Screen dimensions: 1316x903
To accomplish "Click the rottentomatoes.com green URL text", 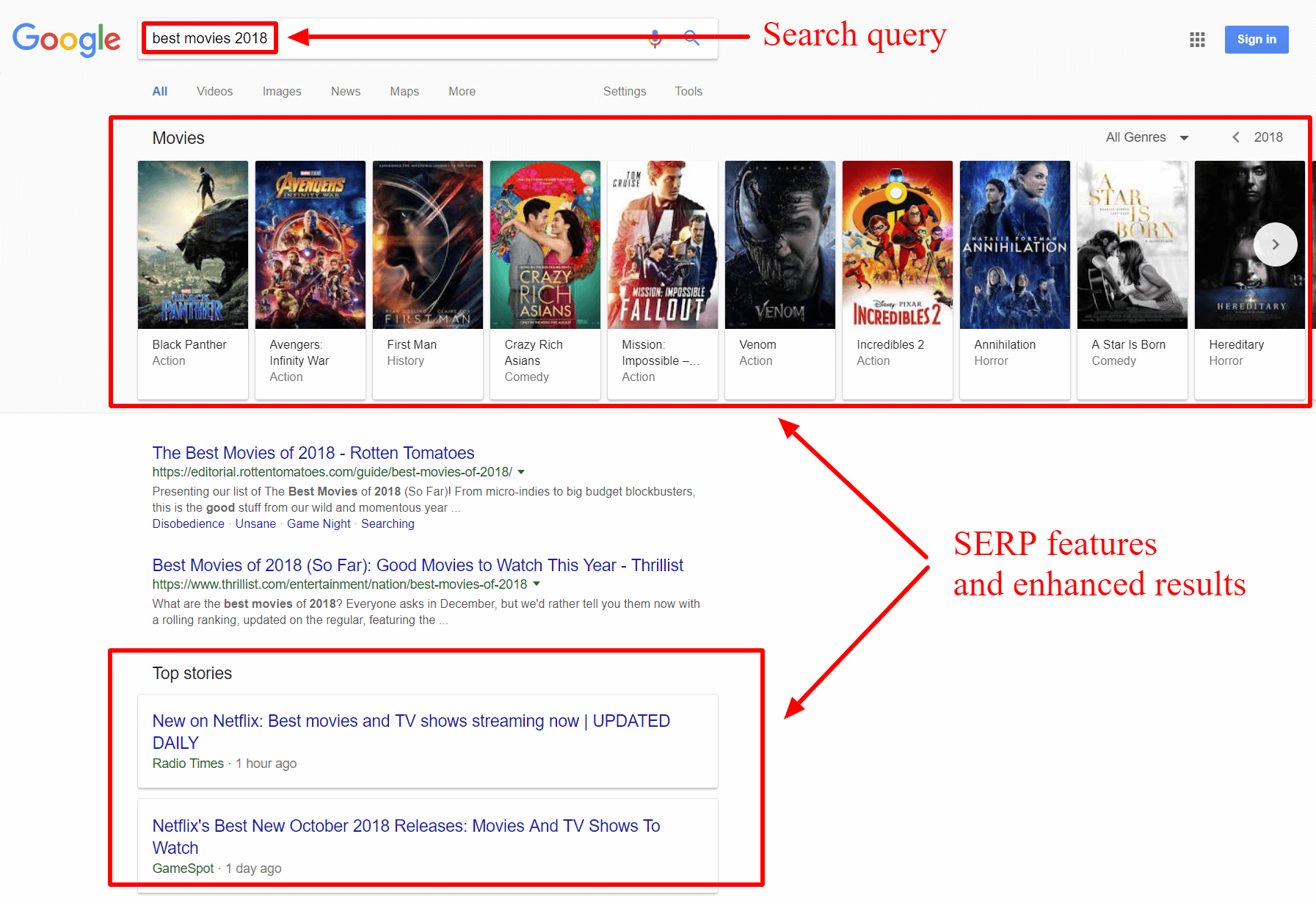I will [x=332, y=472].
